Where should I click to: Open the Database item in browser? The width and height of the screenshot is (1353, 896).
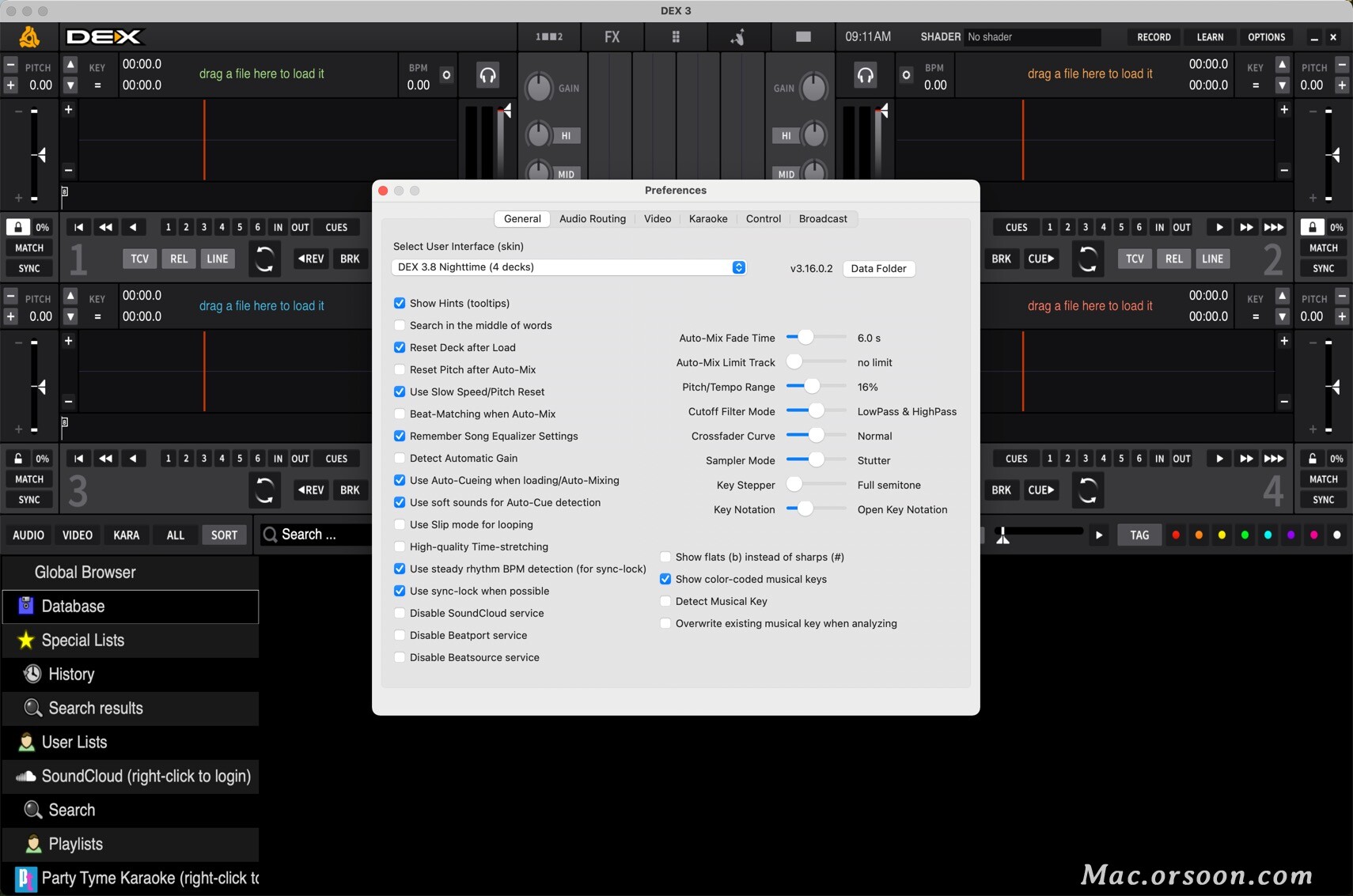[x=131, y=607]
